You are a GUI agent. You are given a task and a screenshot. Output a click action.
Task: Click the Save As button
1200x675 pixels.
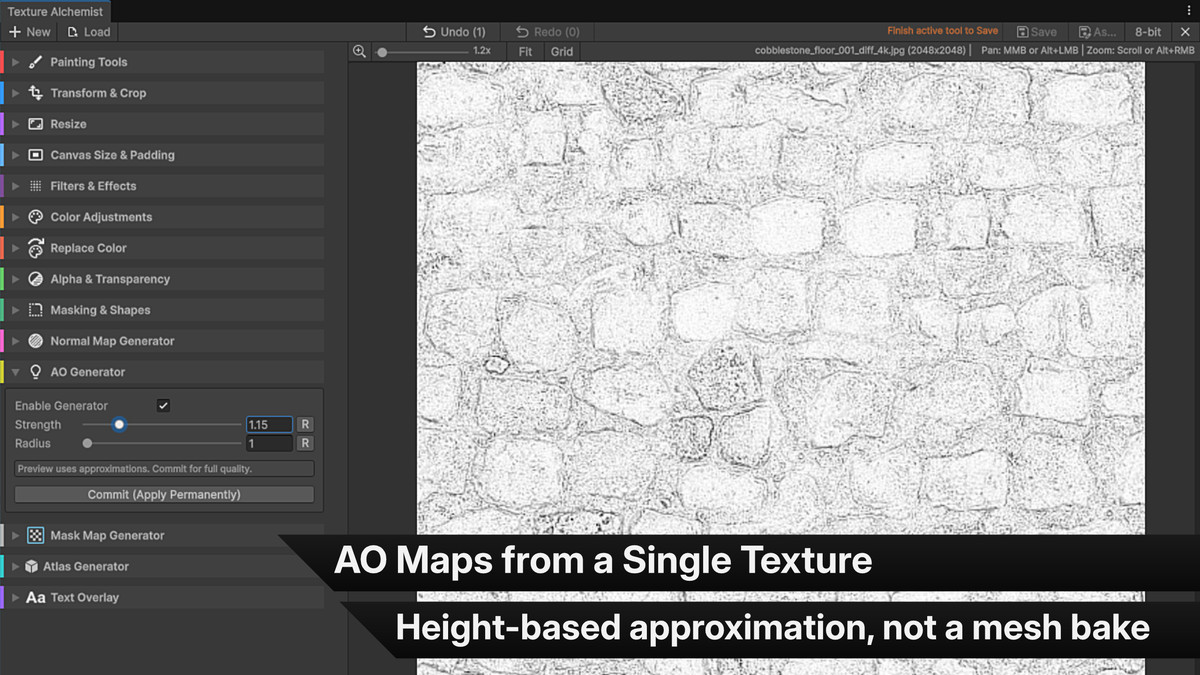coord(1097,32)
